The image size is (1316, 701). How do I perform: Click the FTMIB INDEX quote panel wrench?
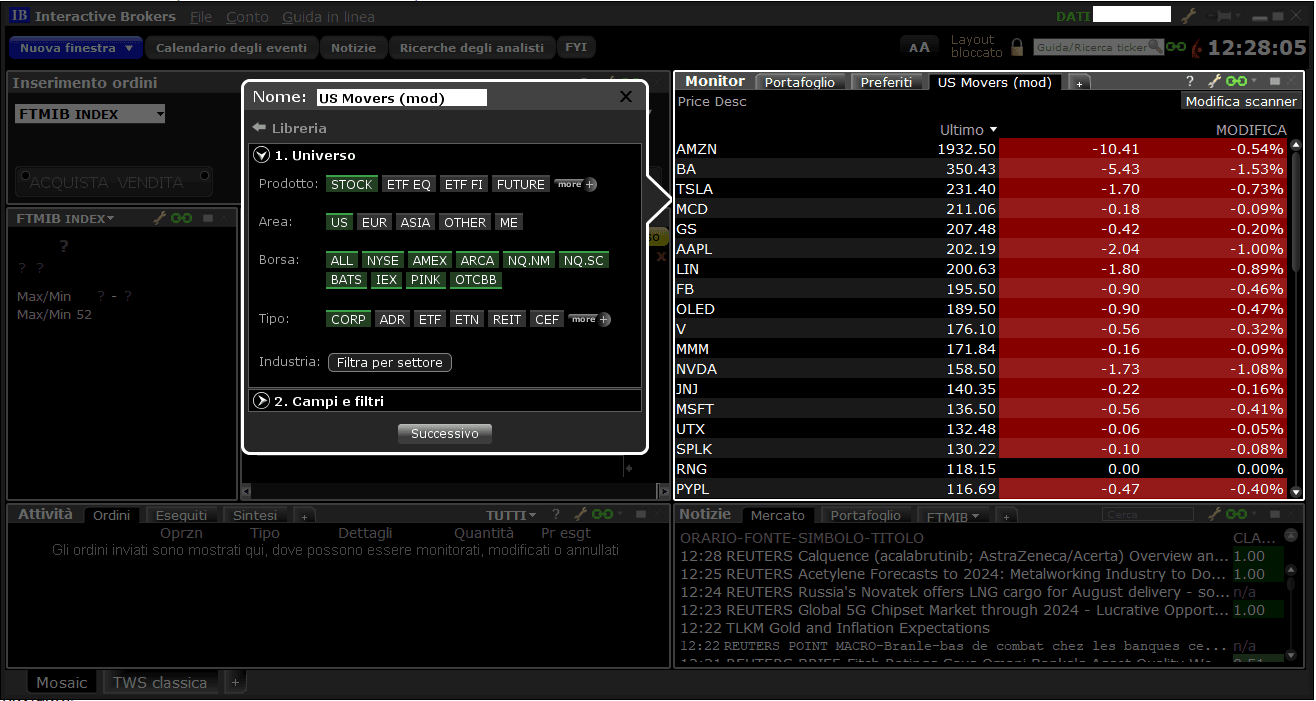(160, 218)
